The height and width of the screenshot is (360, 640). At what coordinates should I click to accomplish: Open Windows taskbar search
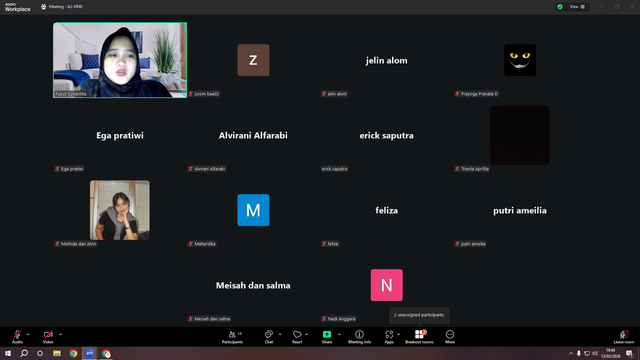24,353
